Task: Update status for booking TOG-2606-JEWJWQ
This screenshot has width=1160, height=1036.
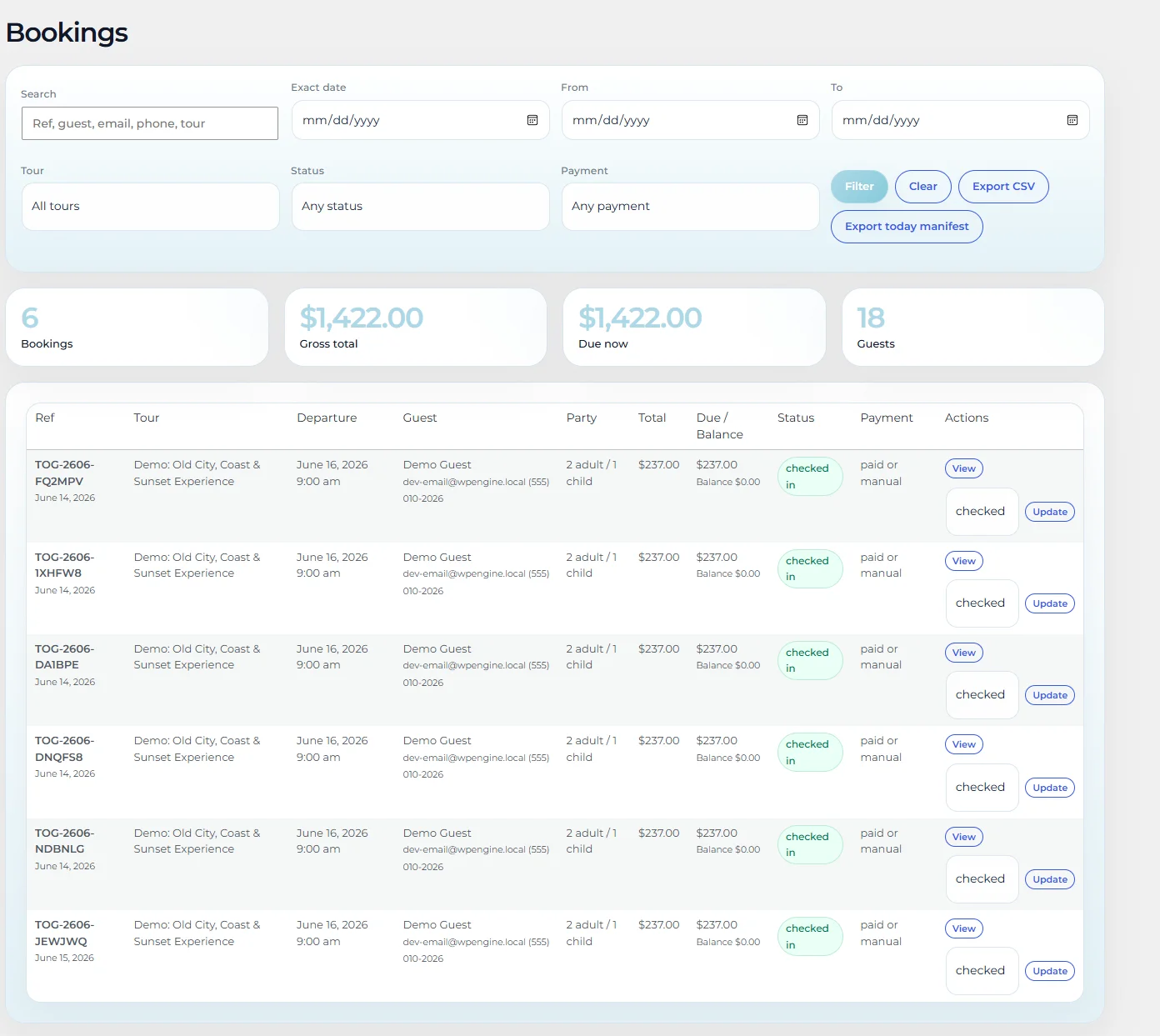Action: 1050,971
